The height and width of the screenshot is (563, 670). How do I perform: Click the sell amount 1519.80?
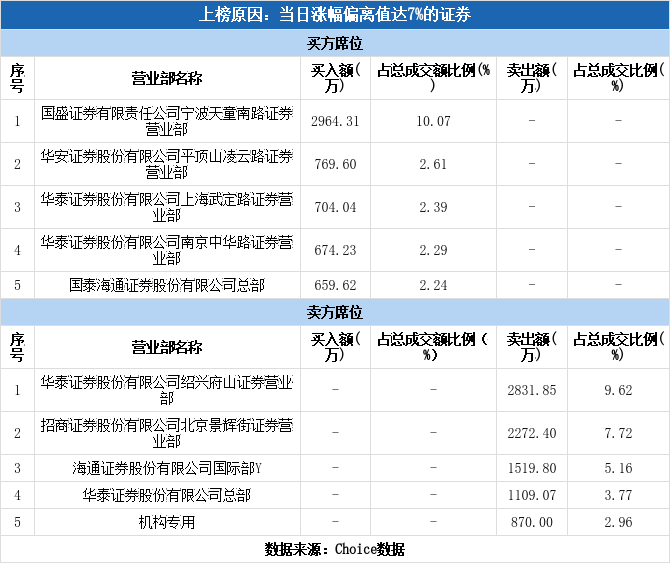pyautogui.click(x=532, y=469)
